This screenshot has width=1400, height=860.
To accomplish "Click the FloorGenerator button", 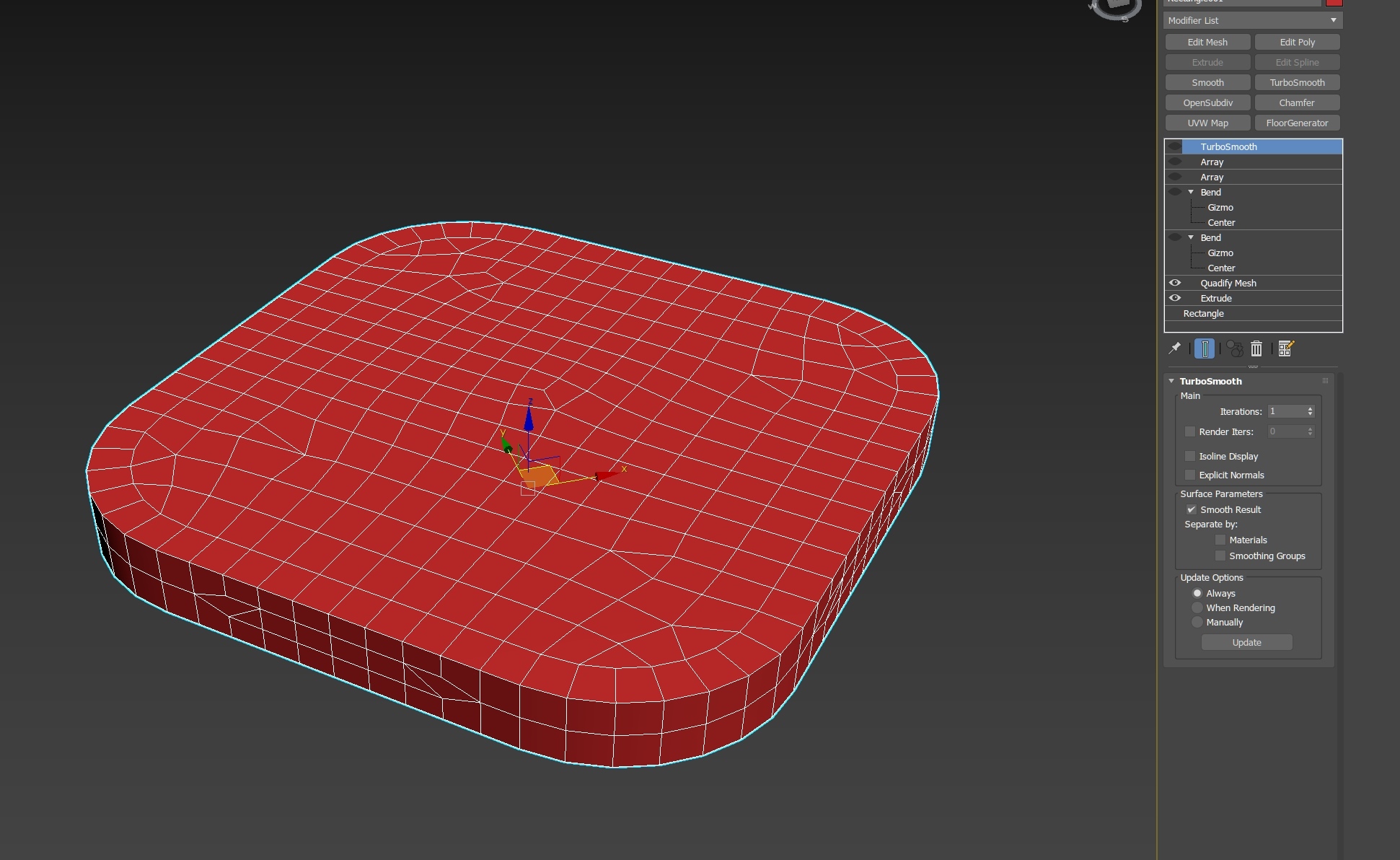I will click(1297, 123).
